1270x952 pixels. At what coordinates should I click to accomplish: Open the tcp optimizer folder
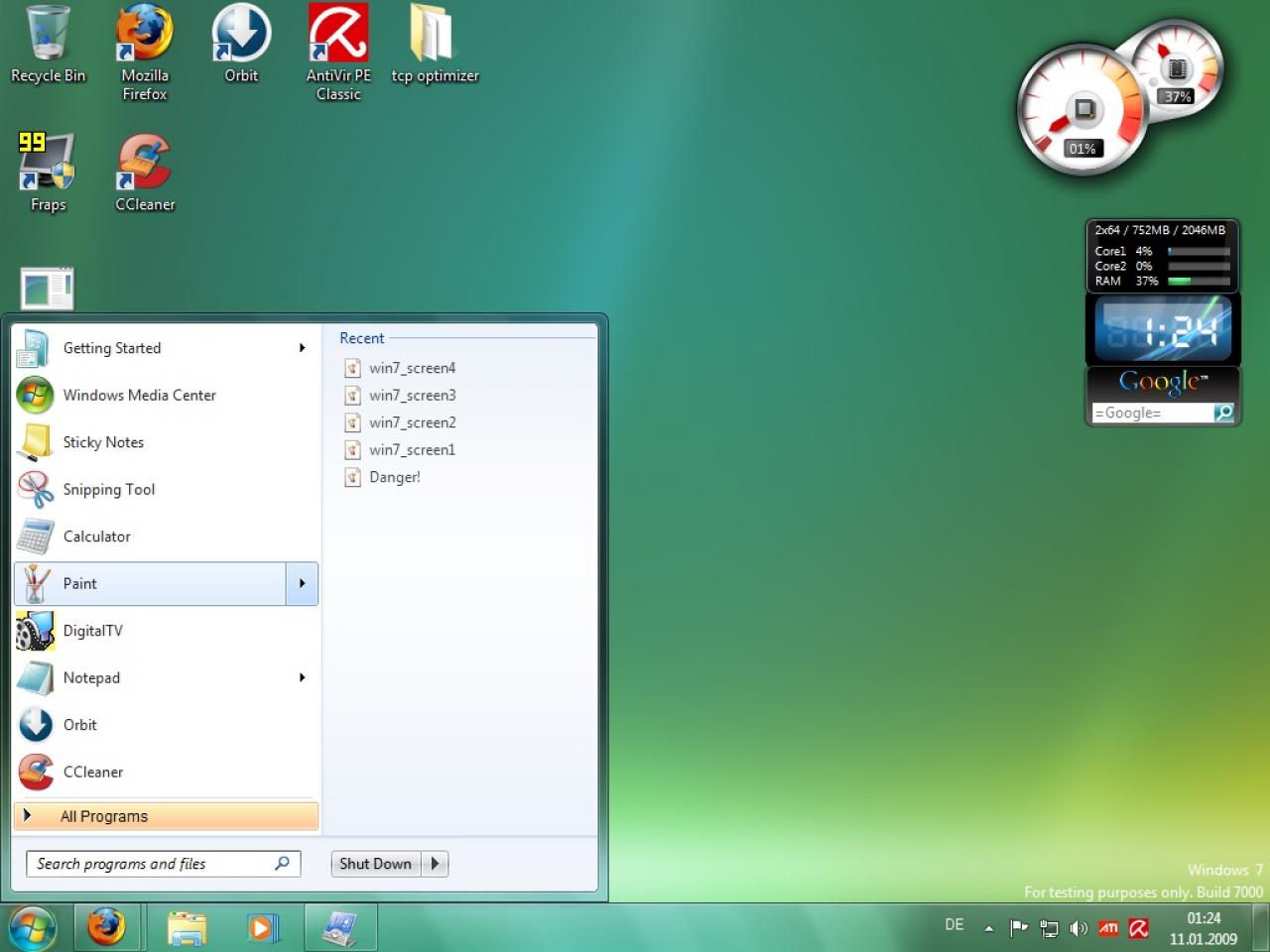[435, 45]
